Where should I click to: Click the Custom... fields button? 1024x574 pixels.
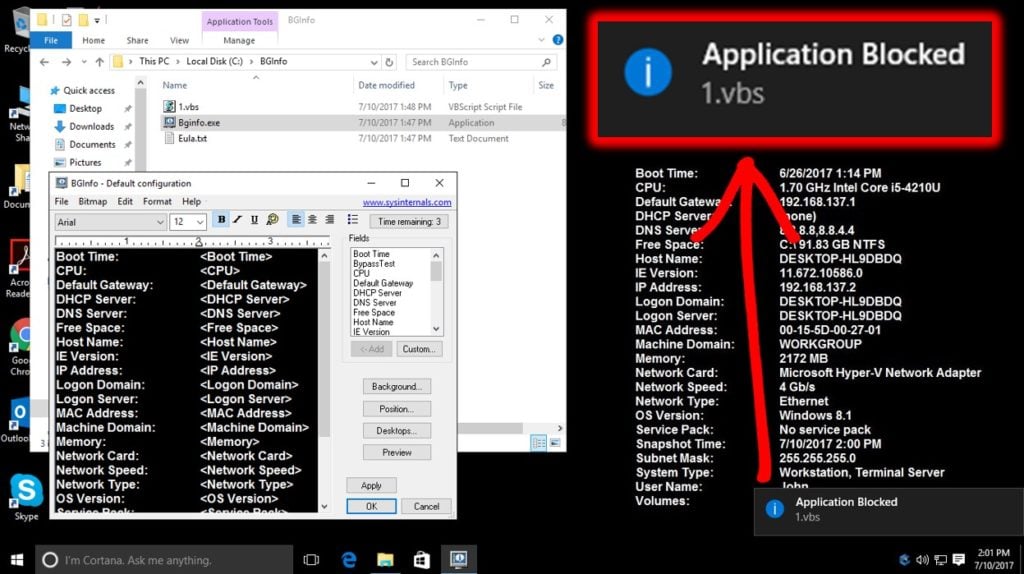(x=419, y=349)
